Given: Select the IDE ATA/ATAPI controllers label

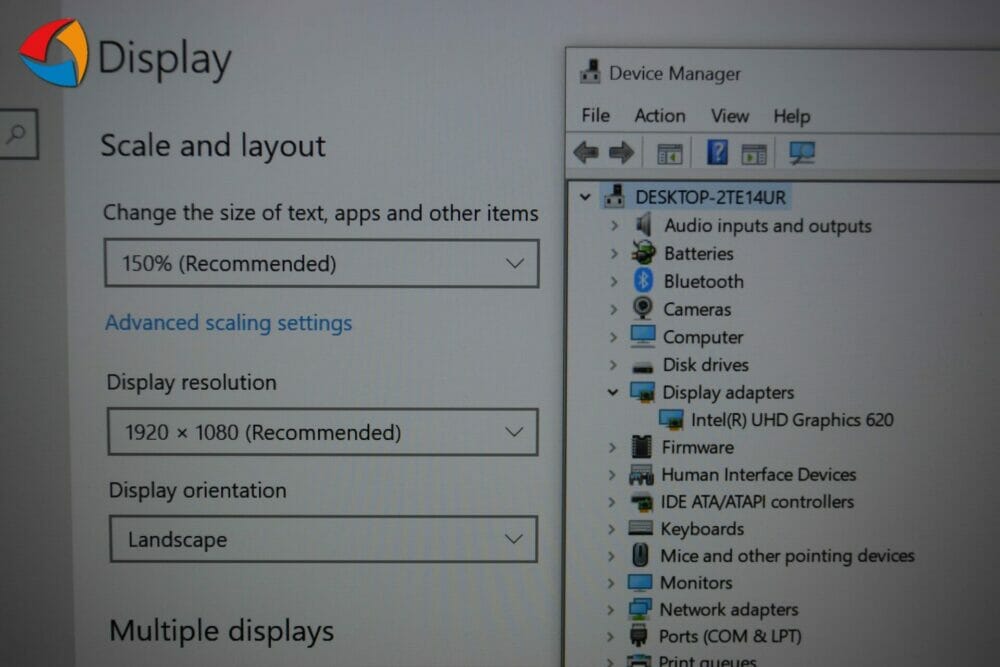Looking at the screenshot, I should (x=757, y=502).
